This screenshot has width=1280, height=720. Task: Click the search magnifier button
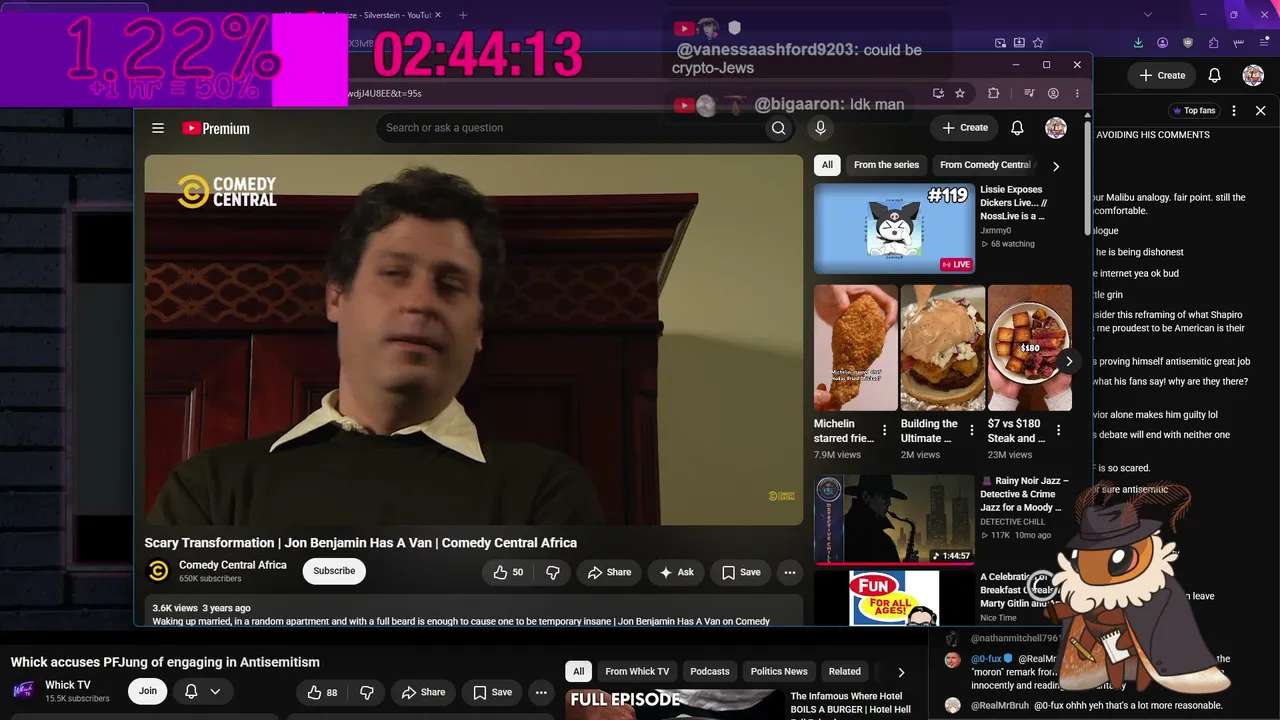coord(778,128)
